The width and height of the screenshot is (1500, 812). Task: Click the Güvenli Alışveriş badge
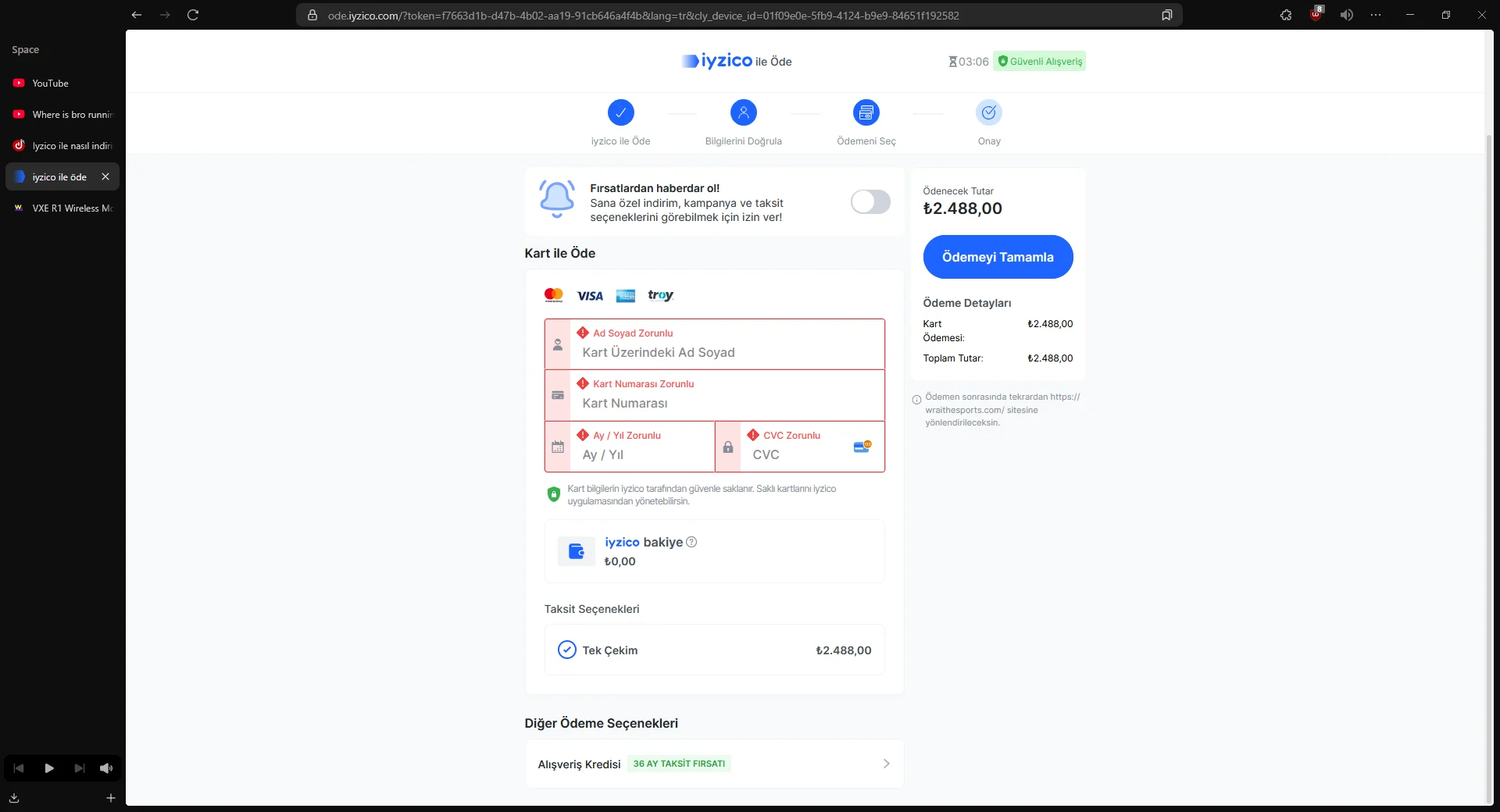[1039, 61]
